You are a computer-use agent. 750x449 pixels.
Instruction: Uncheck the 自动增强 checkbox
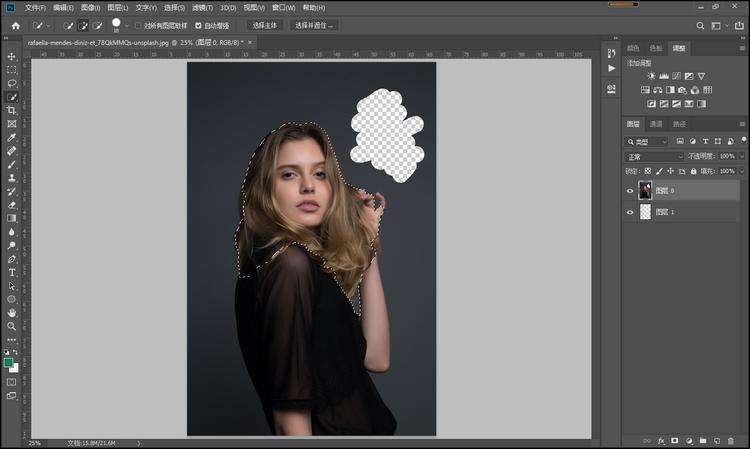point(198,25)
